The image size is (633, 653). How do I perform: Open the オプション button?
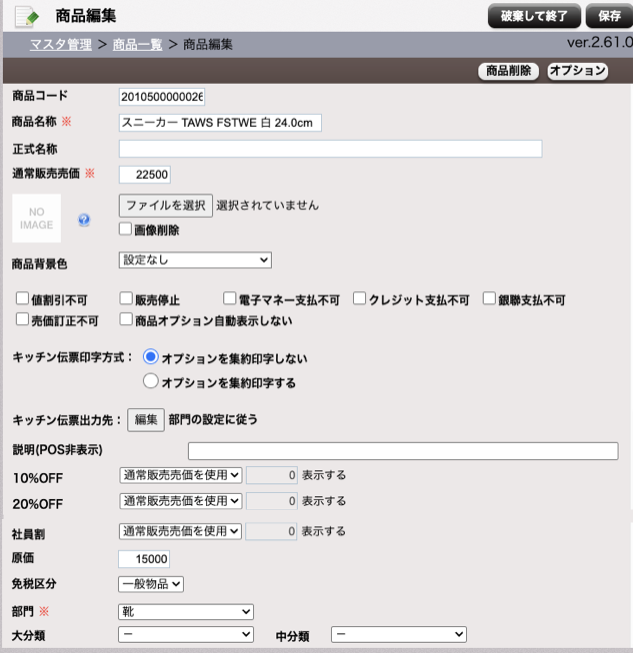coord(578,71)
